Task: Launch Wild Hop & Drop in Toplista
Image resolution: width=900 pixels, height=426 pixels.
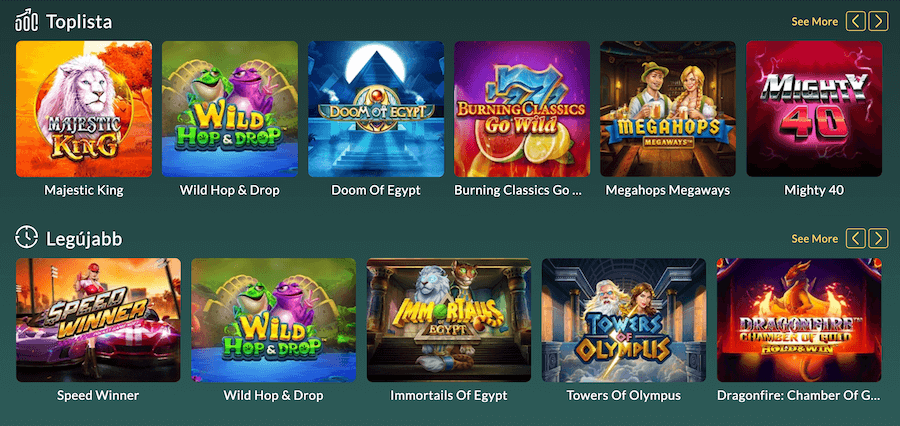Action: (230, 109)
